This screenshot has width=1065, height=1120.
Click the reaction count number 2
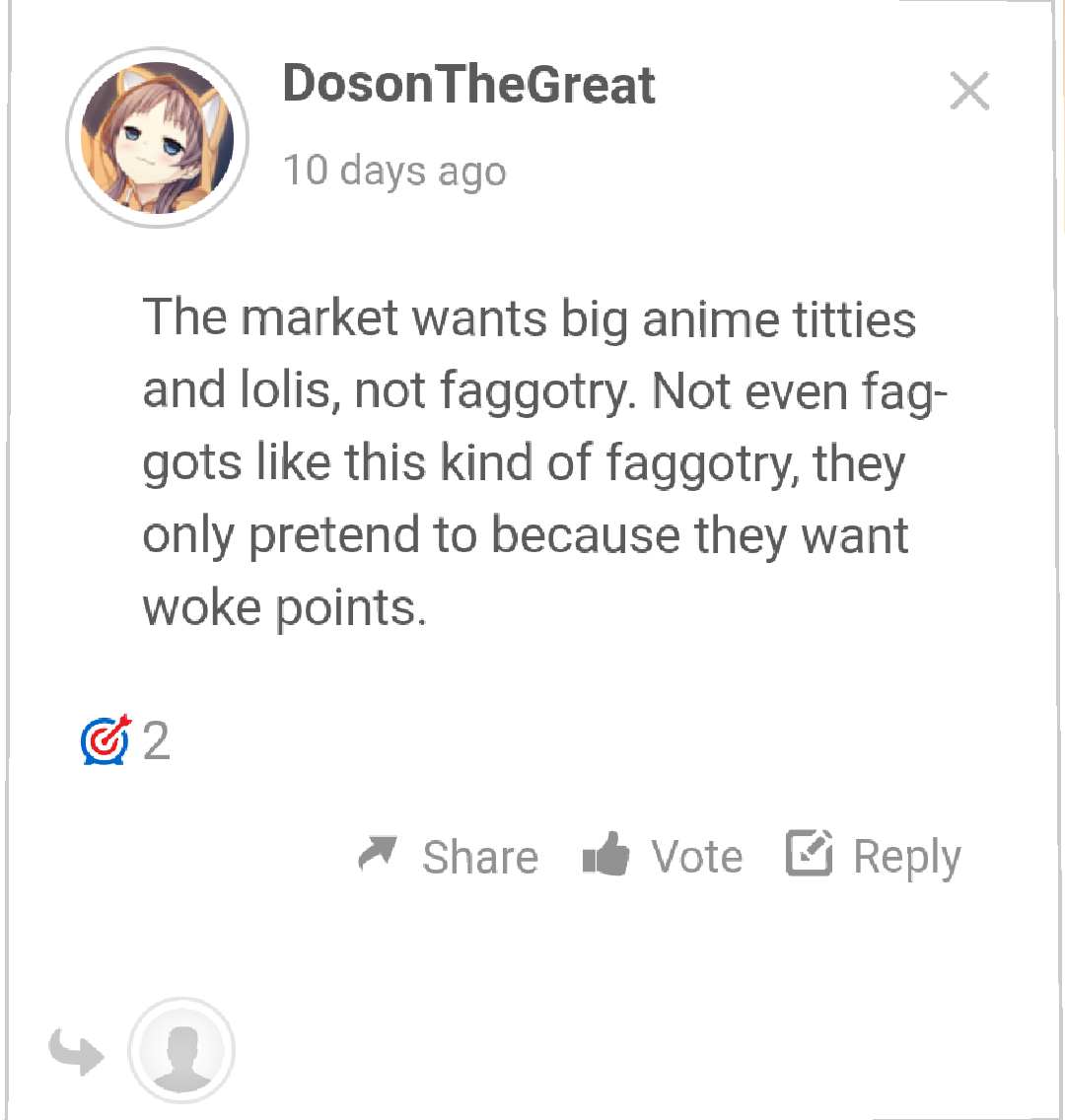157,740
